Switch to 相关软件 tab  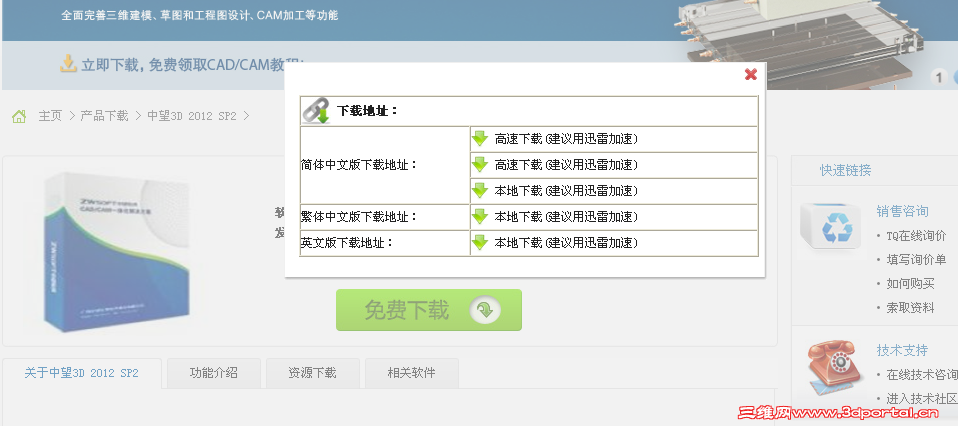point(411,373)
